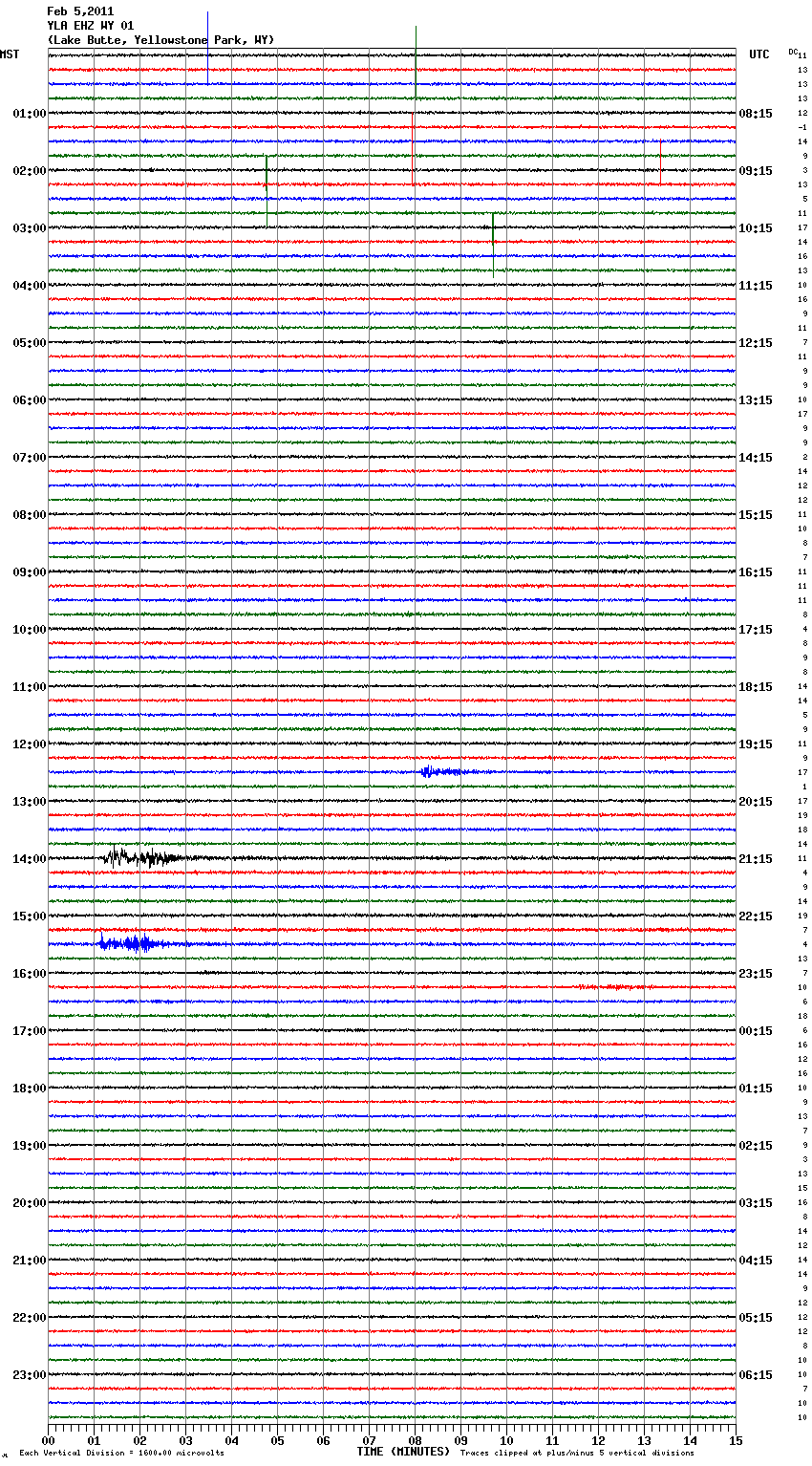
Task: Click the small blue seismic event after 12:00 MST
Action: point(444,771)
